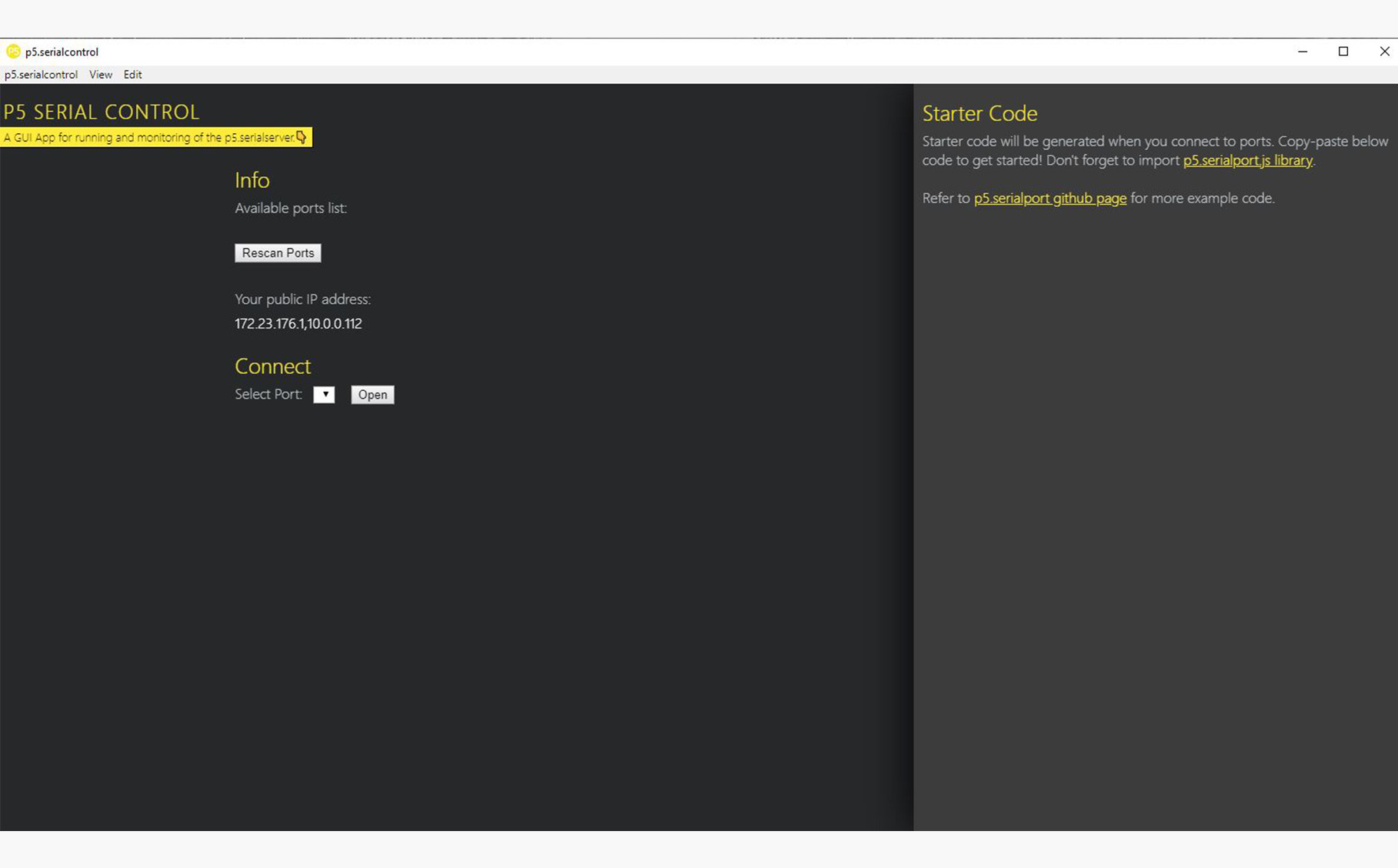Click the Open port button

(x=372, y=394)
